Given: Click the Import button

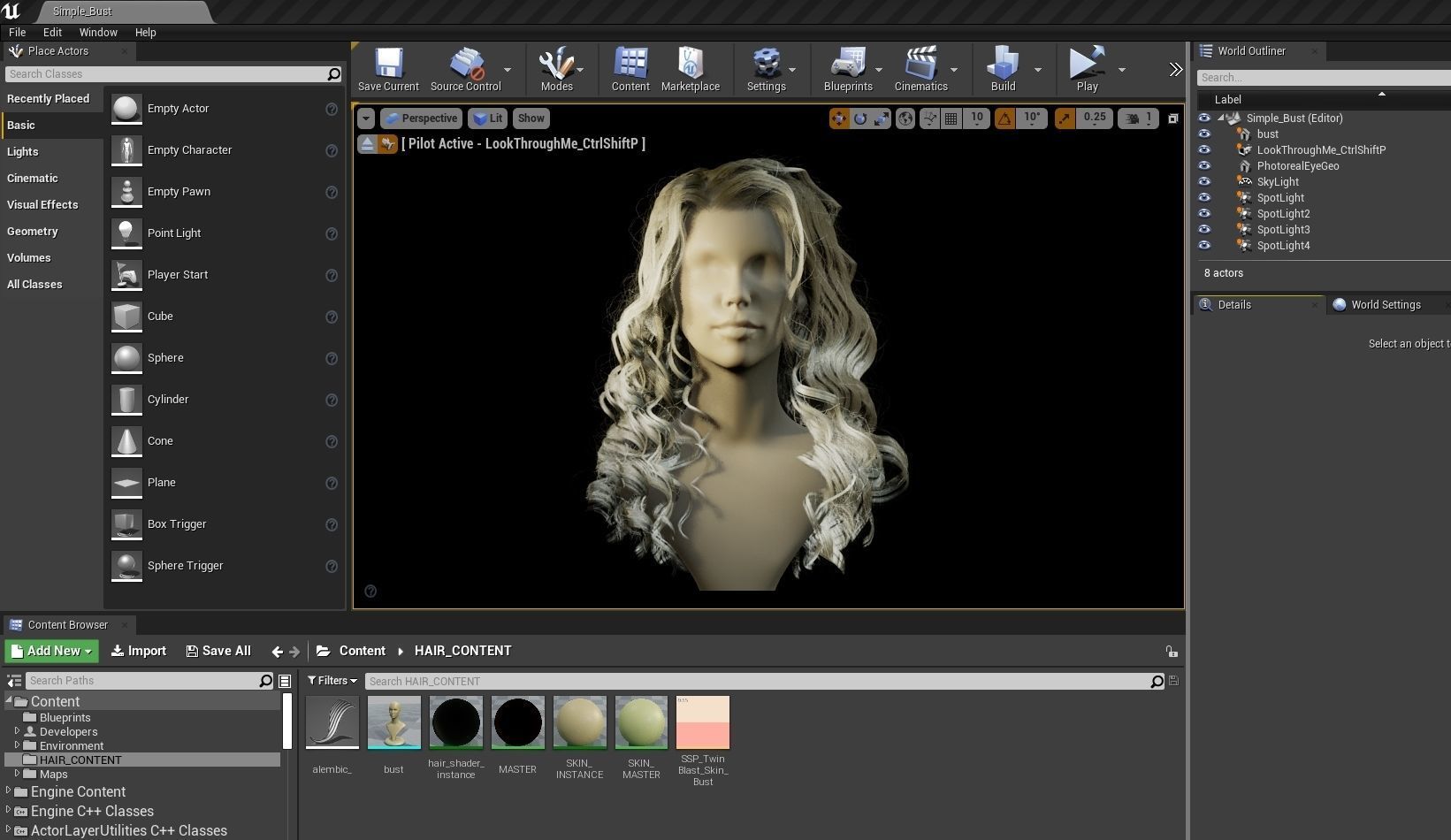Looking at the screenshot, I should point(139,651).
